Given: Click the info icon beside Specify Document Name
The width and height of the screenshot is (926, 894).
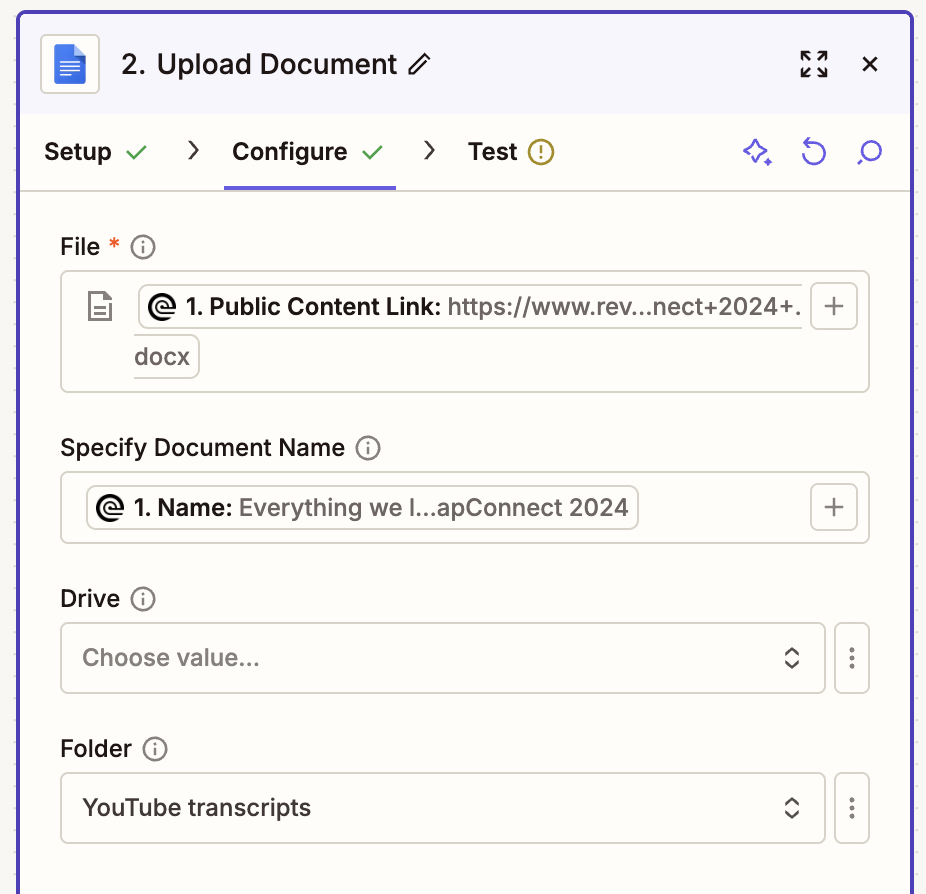Looking at the screenshot, I should pos(368,448).
